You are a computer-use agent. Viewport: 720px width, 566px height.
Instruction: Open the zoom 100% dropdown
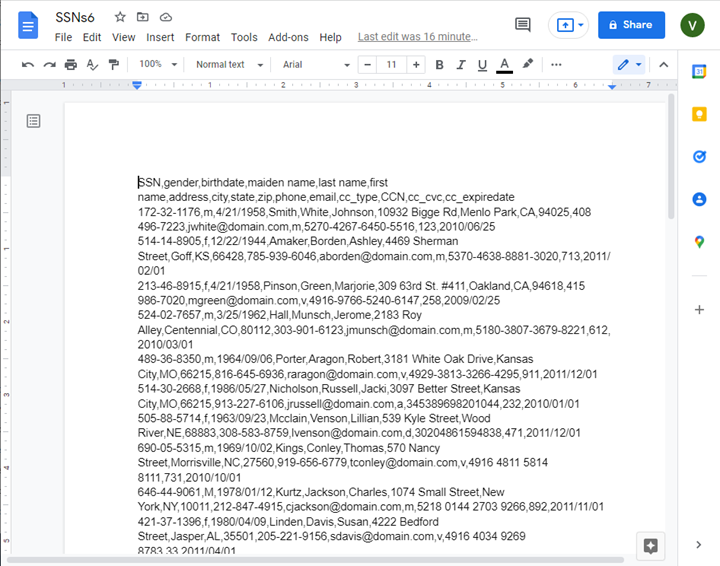click(x=156, y=65)
